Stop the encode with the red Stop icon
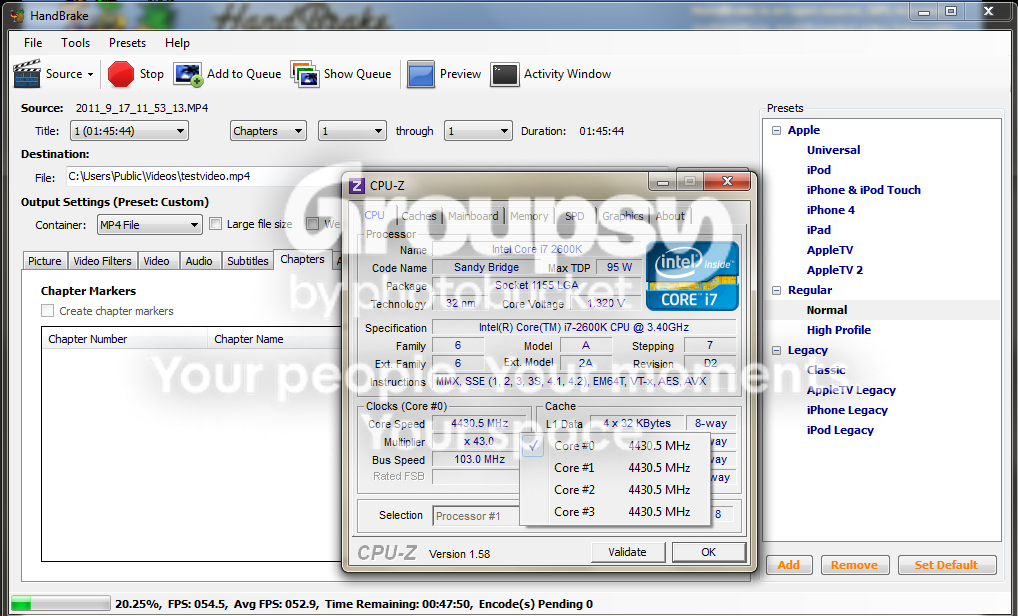 pyautogui.click(x=121, y=74)
